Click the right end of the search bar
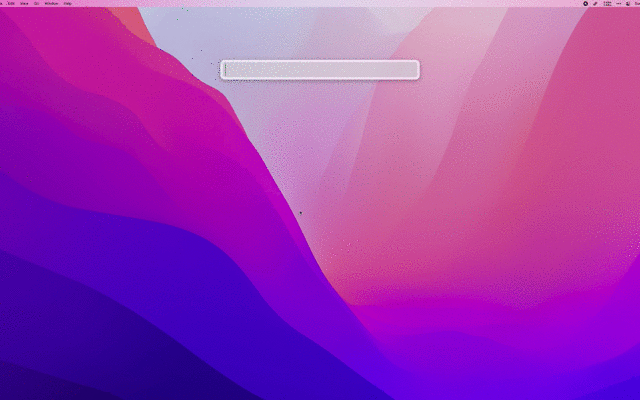The image size is (640, 400). click(412, 69)
